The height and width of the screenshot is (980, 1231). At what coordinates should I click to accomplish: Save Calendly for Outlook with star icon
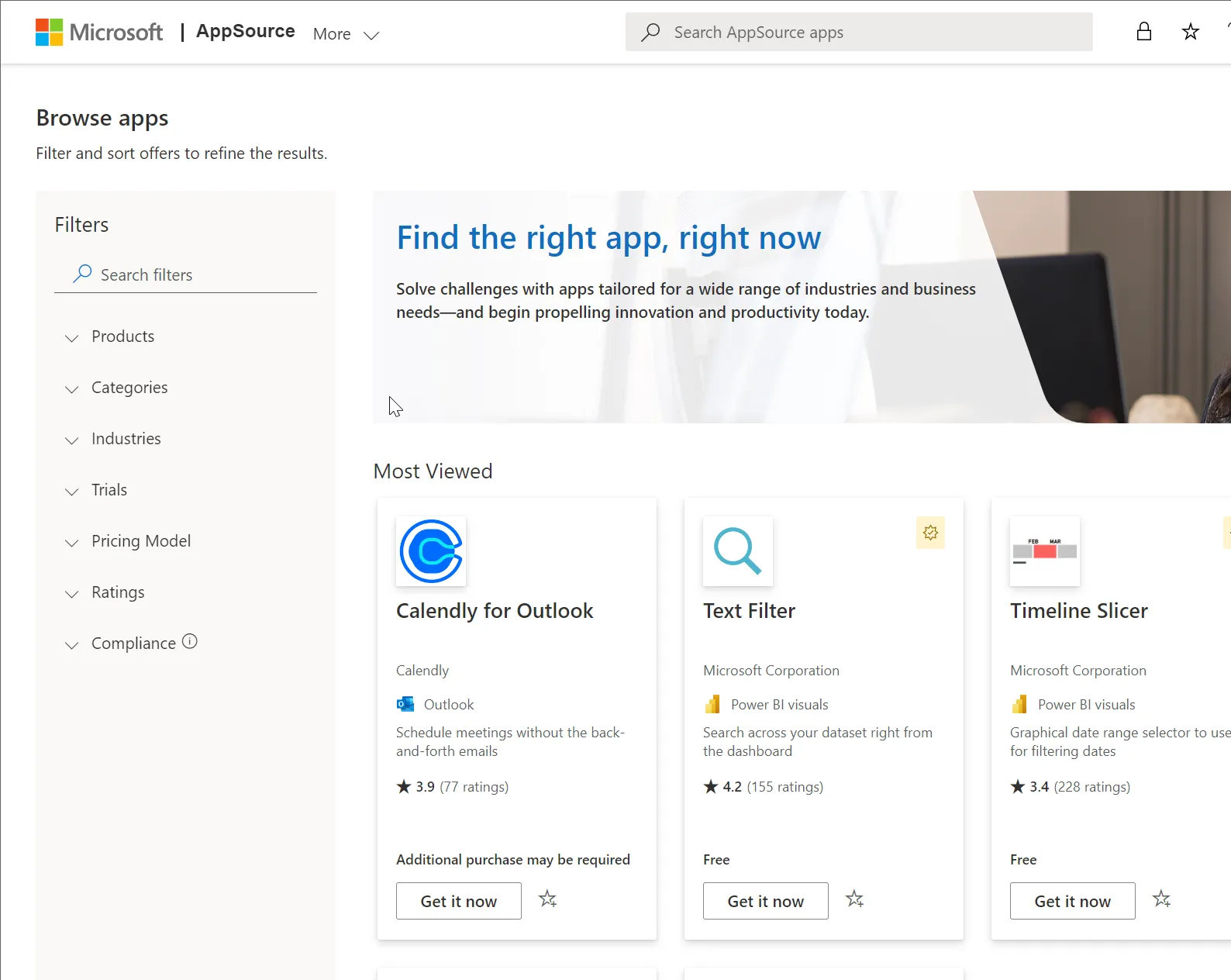pyautogui.click(x=548, y=899)
